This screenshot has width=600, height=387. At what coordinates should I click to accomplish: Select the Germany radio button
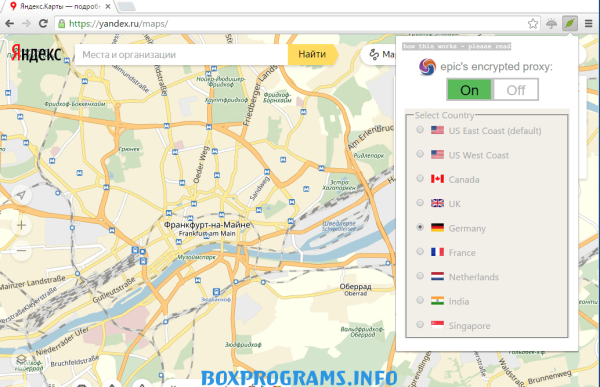(420, 227)
